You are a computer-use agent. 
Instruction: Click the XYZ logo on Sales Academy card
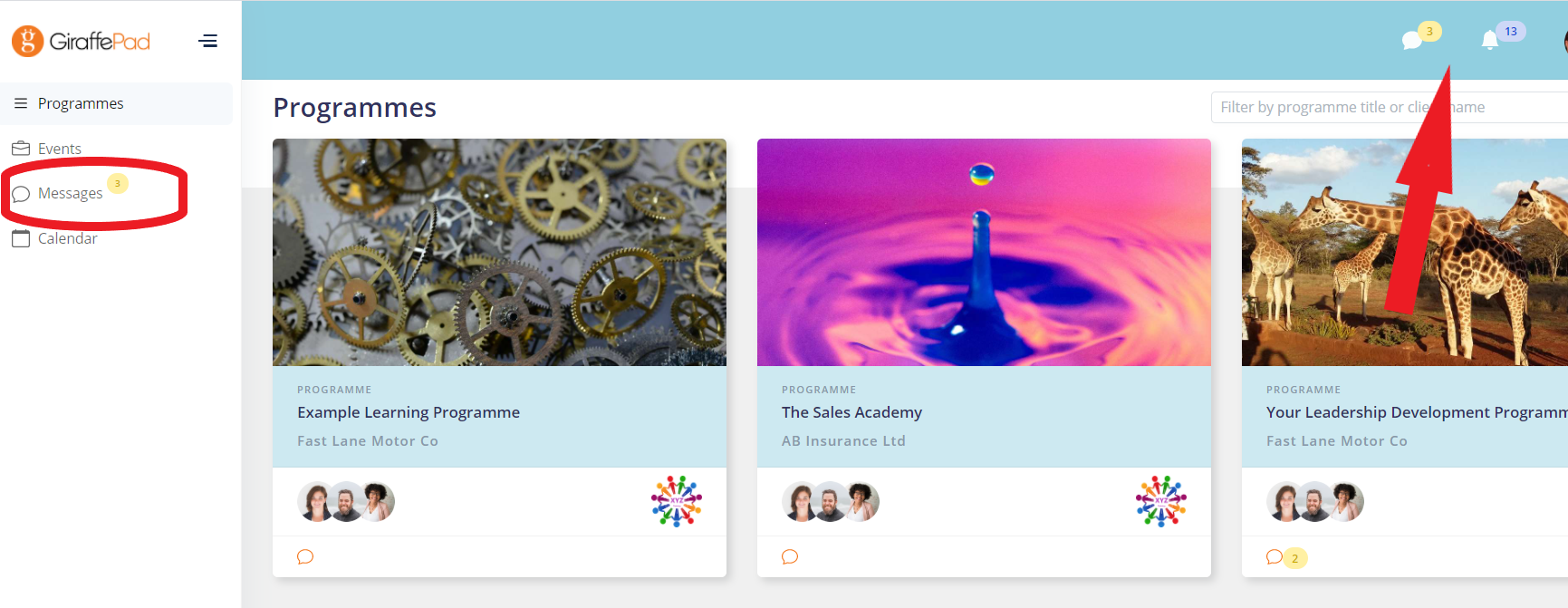coord(1161,501)
